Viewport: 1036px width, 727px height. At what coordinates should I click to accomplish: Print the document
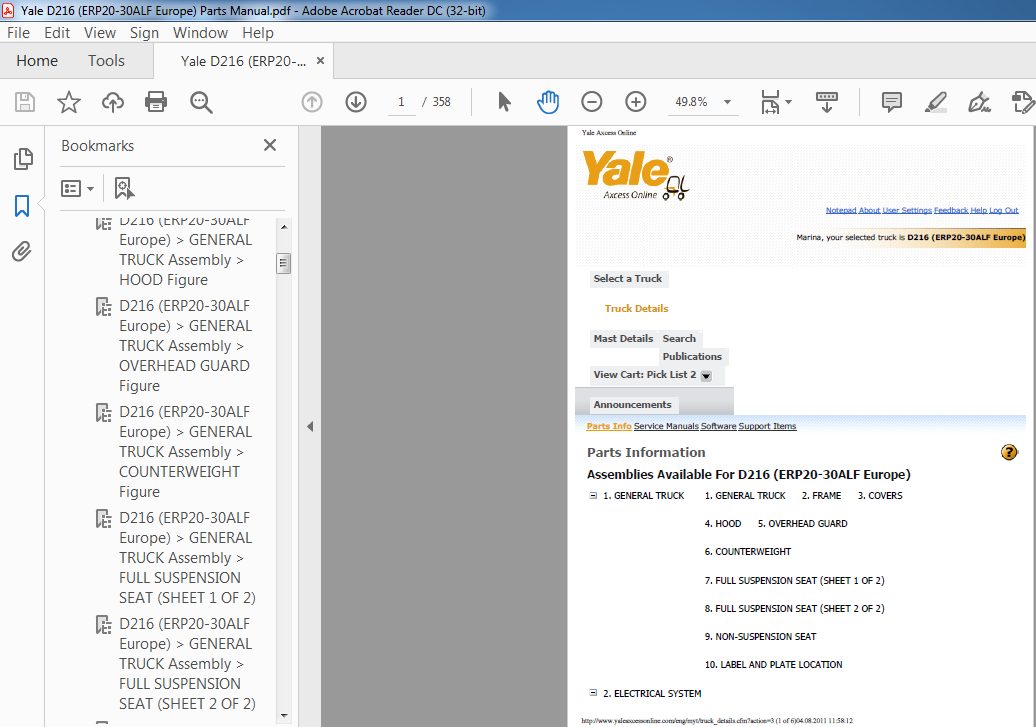[156, 102]
